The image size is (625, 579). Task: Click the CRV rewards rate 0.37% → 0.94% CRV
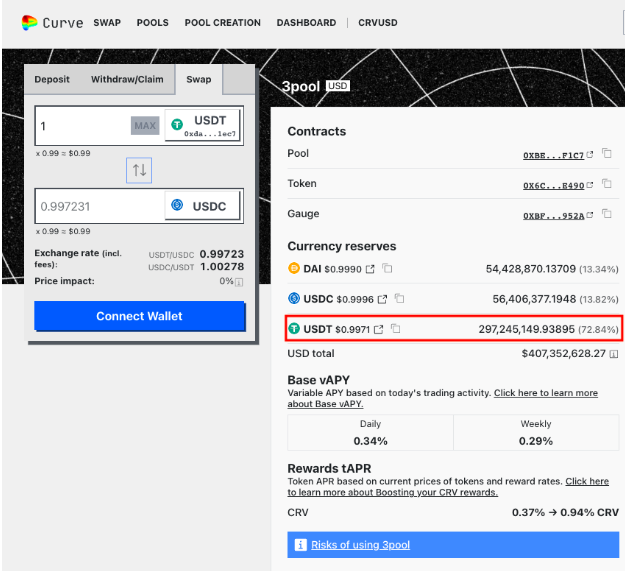pos(565,512)
